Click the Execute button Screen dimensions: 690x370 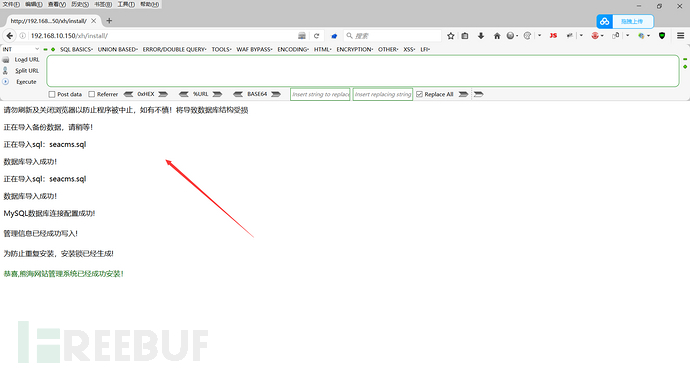26,82
